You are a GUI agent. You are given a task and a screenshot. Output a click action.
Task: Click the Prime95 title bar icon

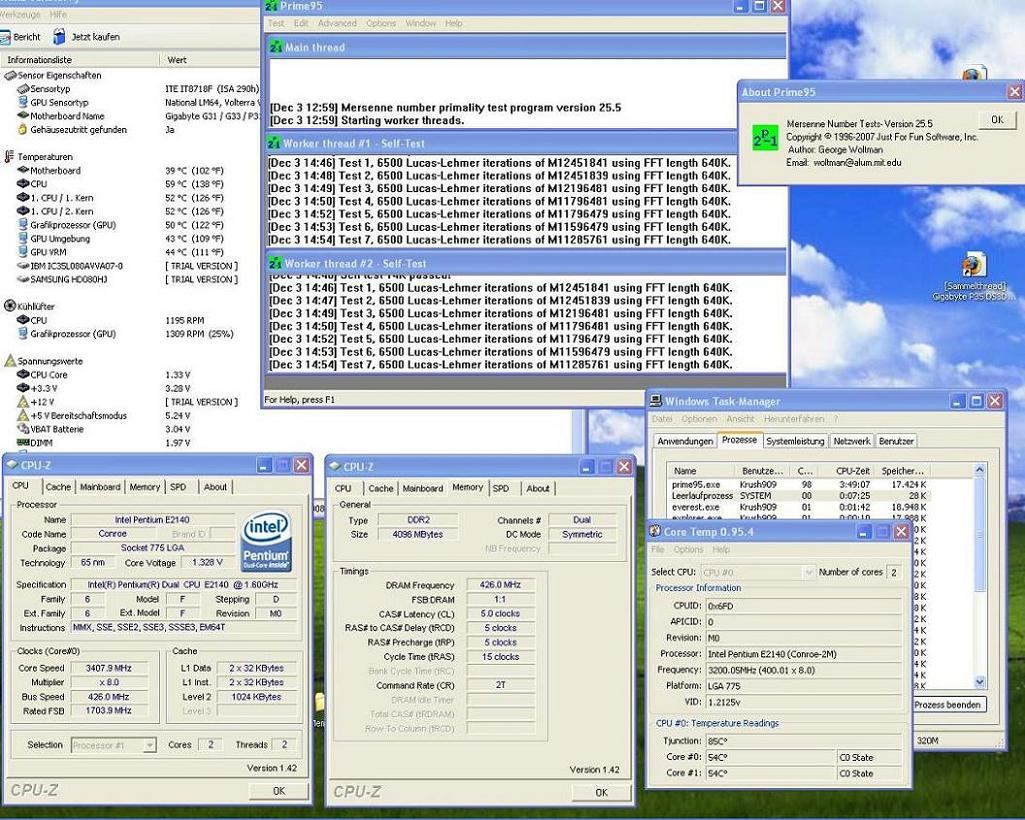pos(272,6)
